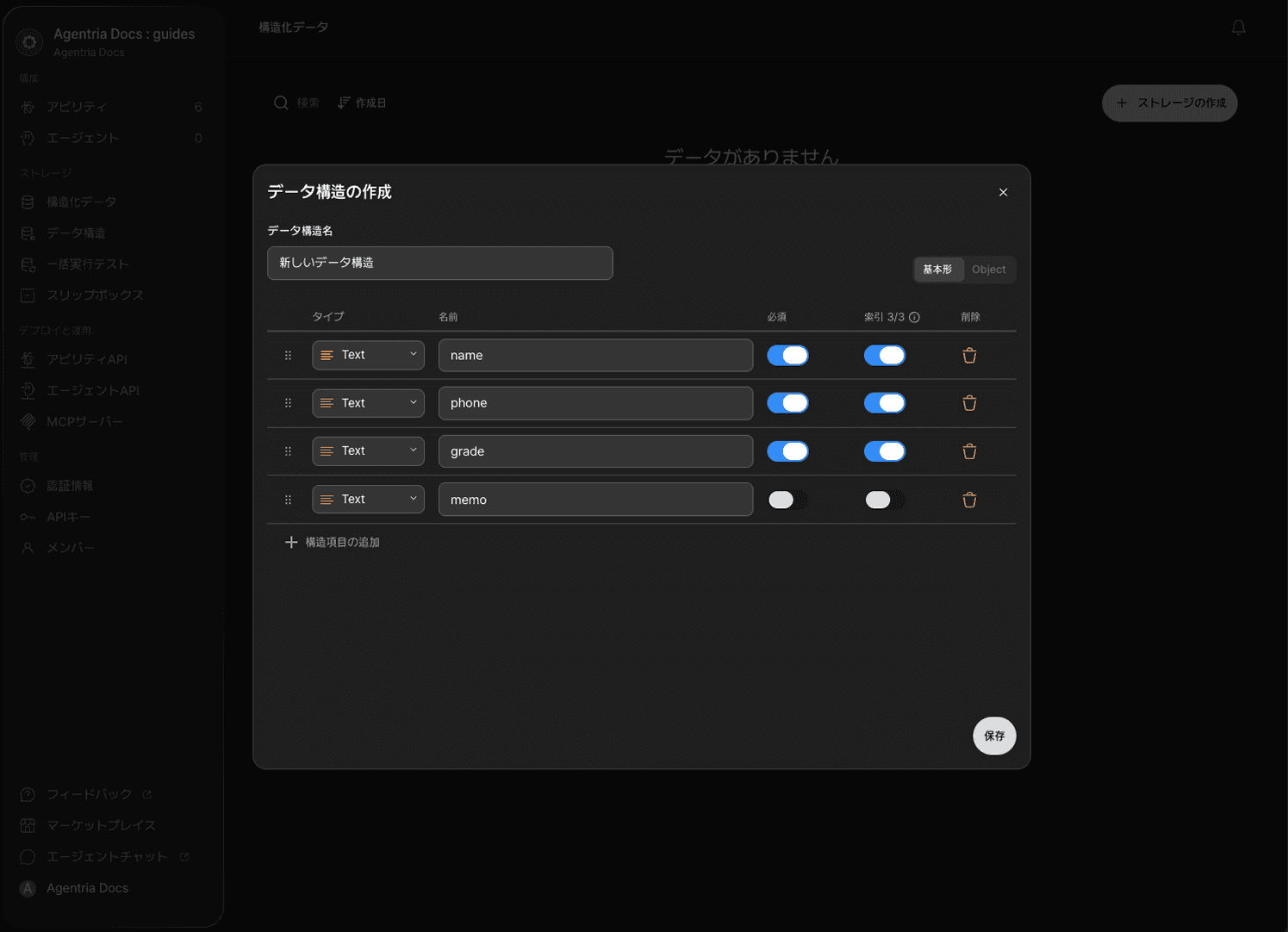
Task: Toggle index switch for phone
Action: (x=885, y=403)
